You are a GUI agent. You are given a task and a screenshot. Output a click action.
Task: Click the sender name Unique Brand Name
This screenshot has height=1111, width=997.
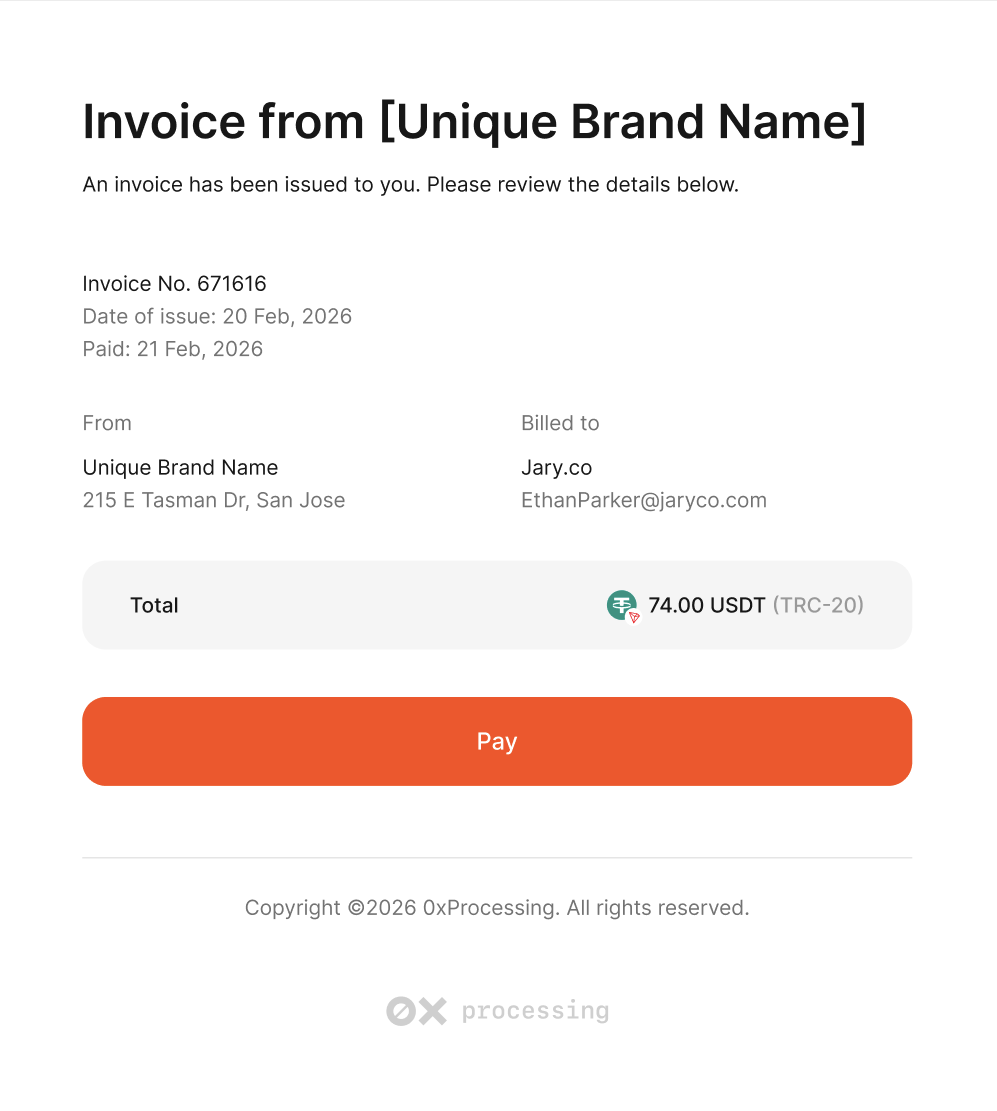point(180,467)
